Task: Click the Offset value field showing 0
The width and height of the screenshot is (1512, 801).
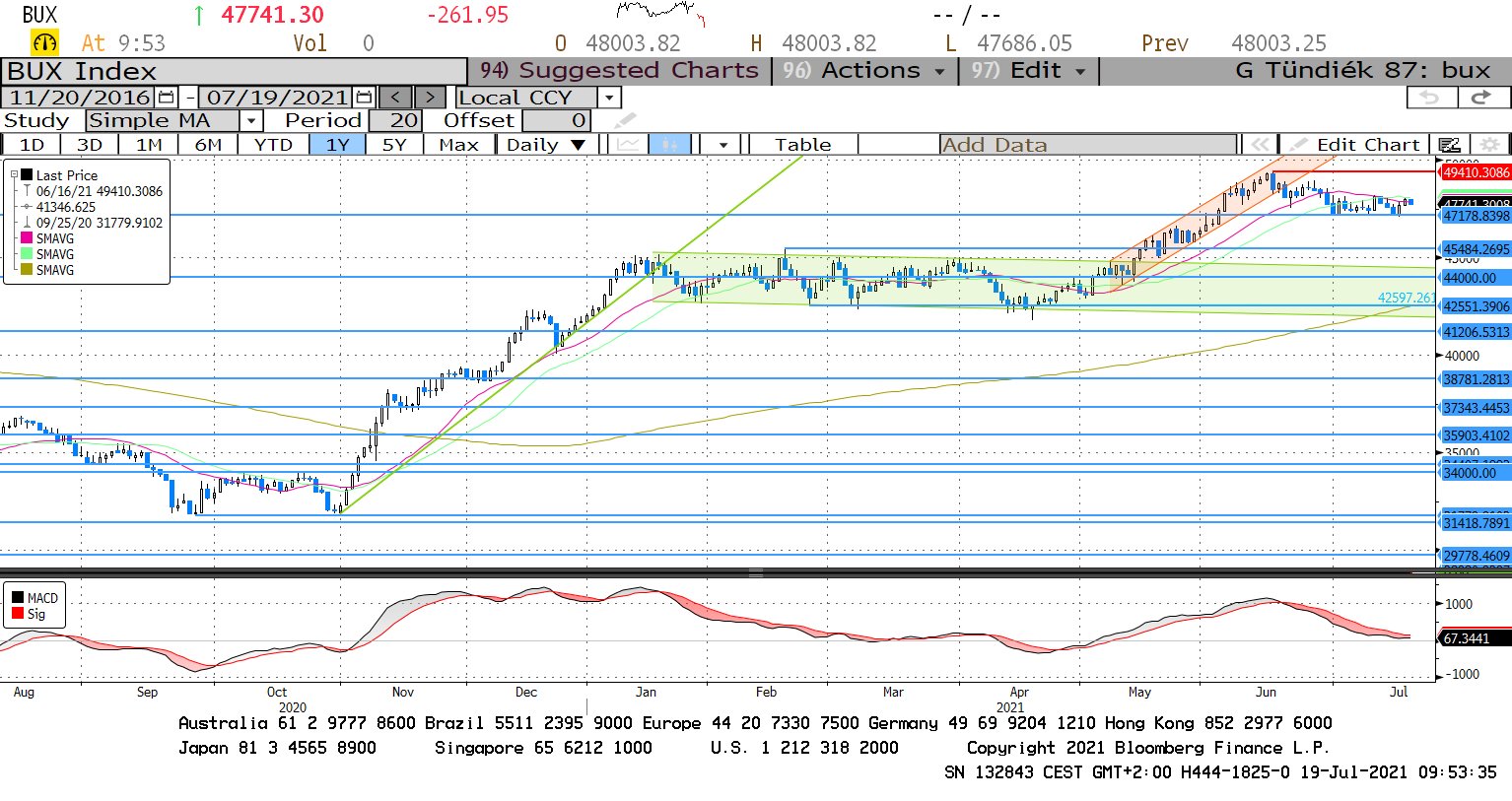Action: [556, 120]
